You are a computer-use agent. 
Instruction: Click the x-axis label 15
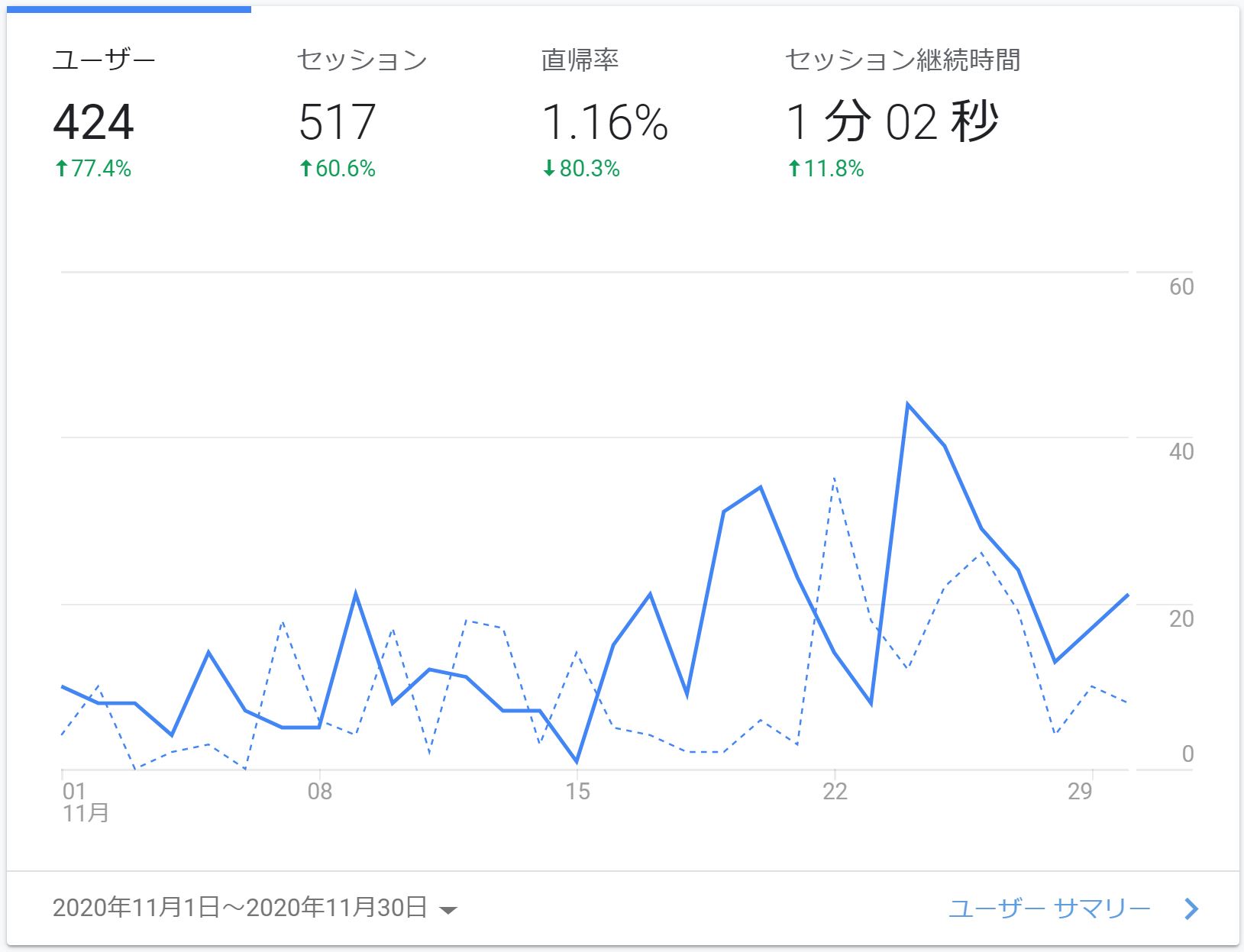(x=578, y=792)
